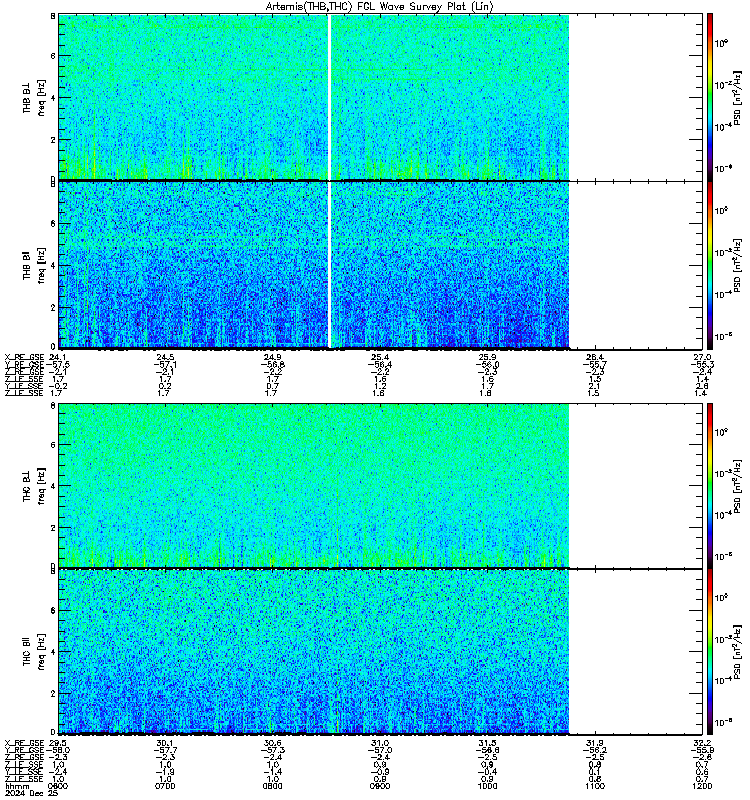Click the 'THC B∥ freq [Hz]' axis label
Image resolution: width=750 pixels, height=800 pixels.
tap(34, 652)
